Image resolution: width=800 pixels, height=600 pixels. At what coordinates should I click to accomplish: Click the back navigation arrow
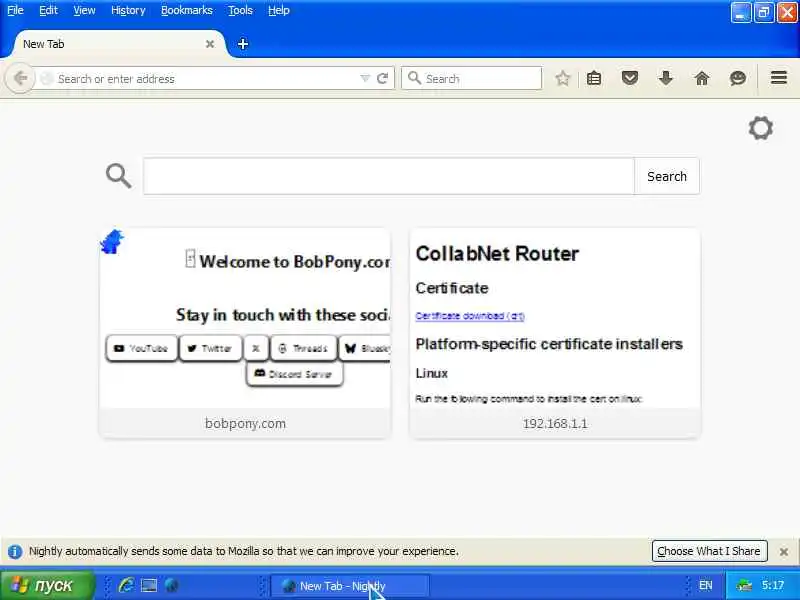(20, 79)
